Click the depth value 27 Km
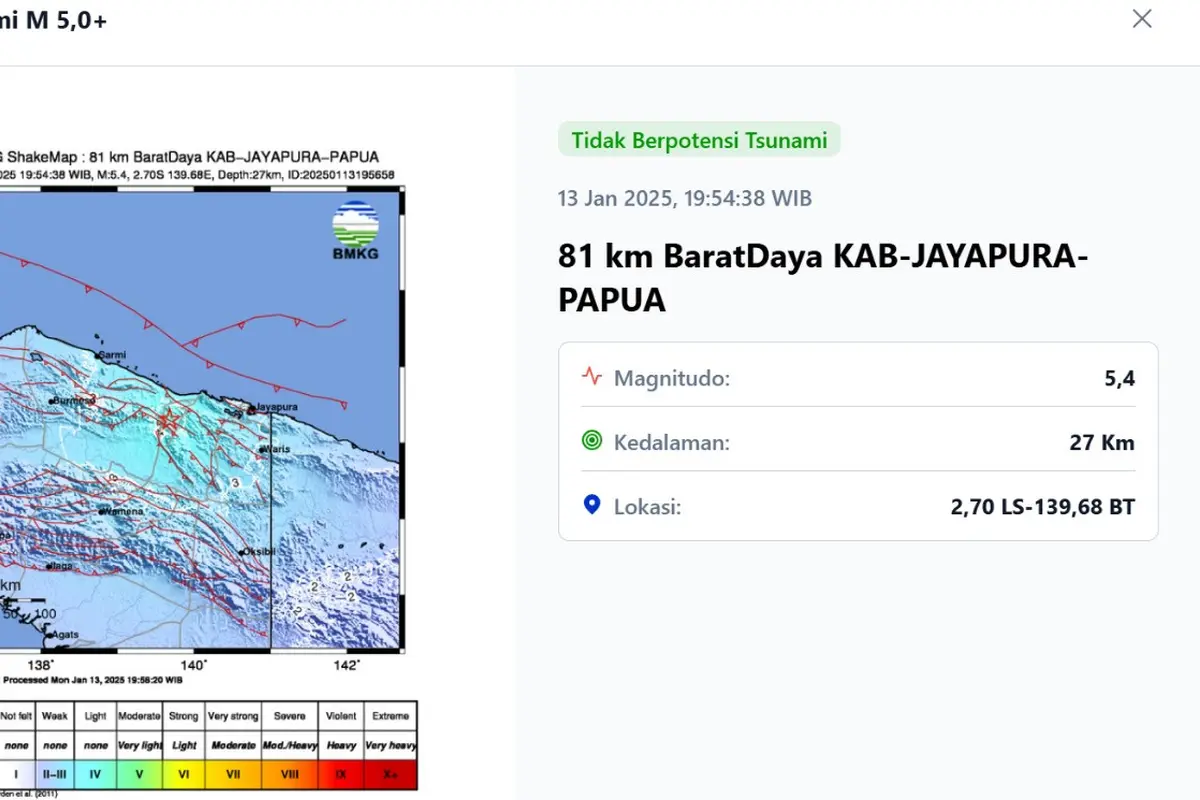The height and width of the screenshot is (800, 1200). click(x=1102, y=442)
